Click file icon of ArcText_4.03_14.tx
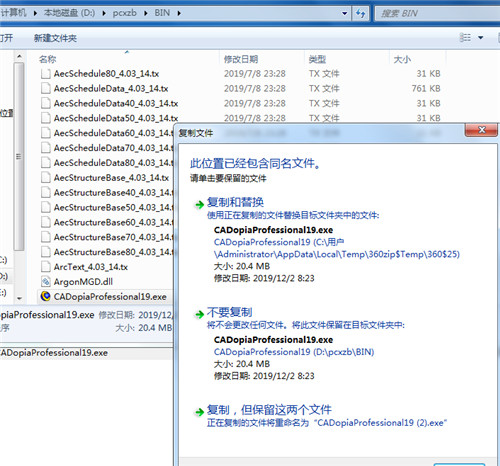The image size is (500, 466). coord(46,267)
